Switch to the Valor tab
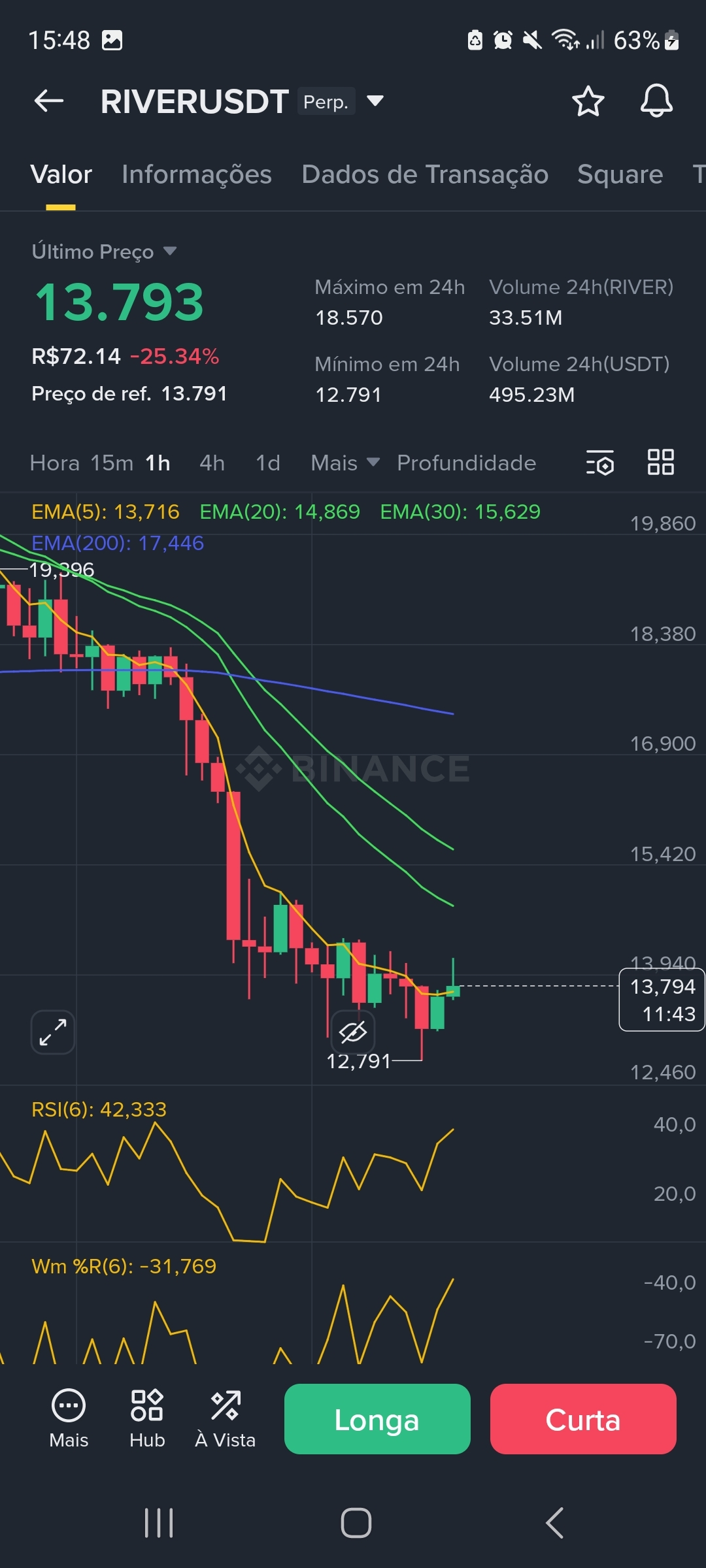The height and width of the screenshot is (1568, 706). [61, 175]
